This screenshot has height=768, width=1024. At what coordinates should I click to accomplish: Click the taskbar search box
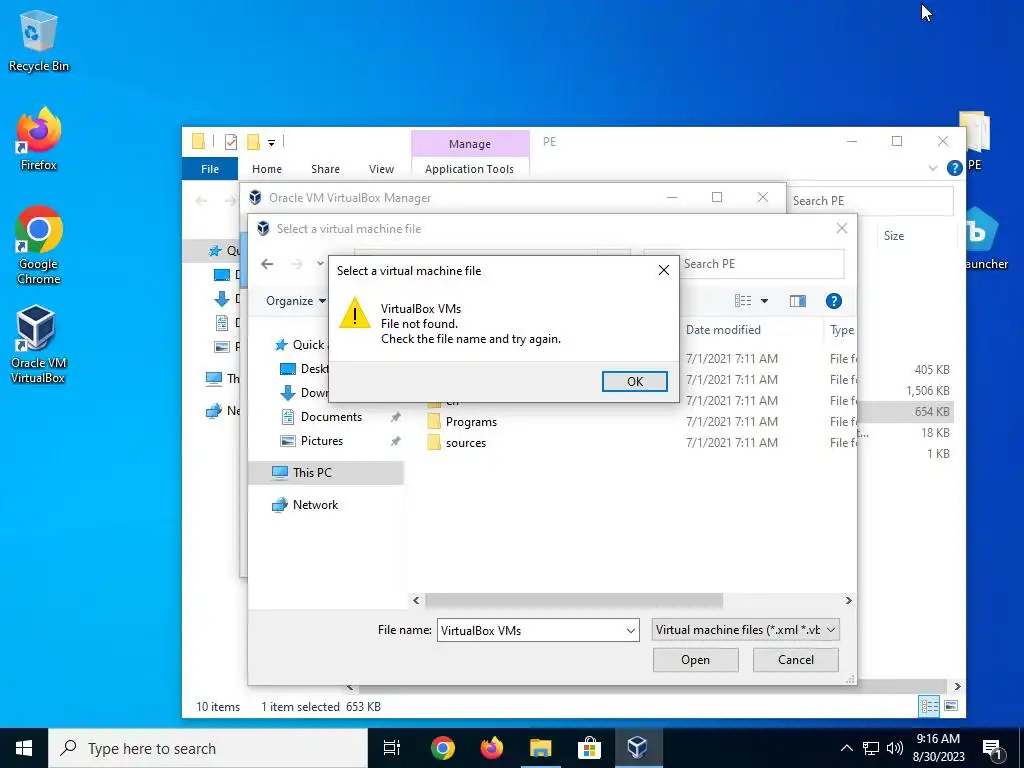pyautogui.click(x=208, y=748)
